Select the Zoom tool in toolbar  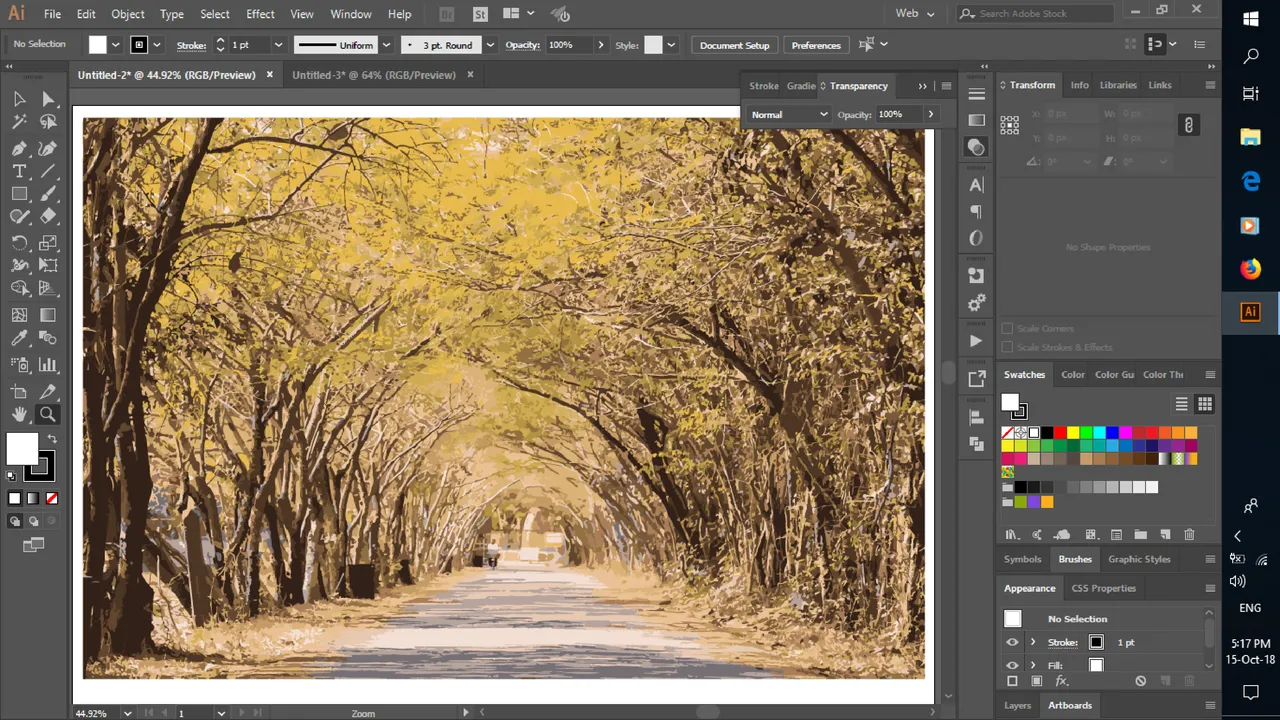pos(48,415)
